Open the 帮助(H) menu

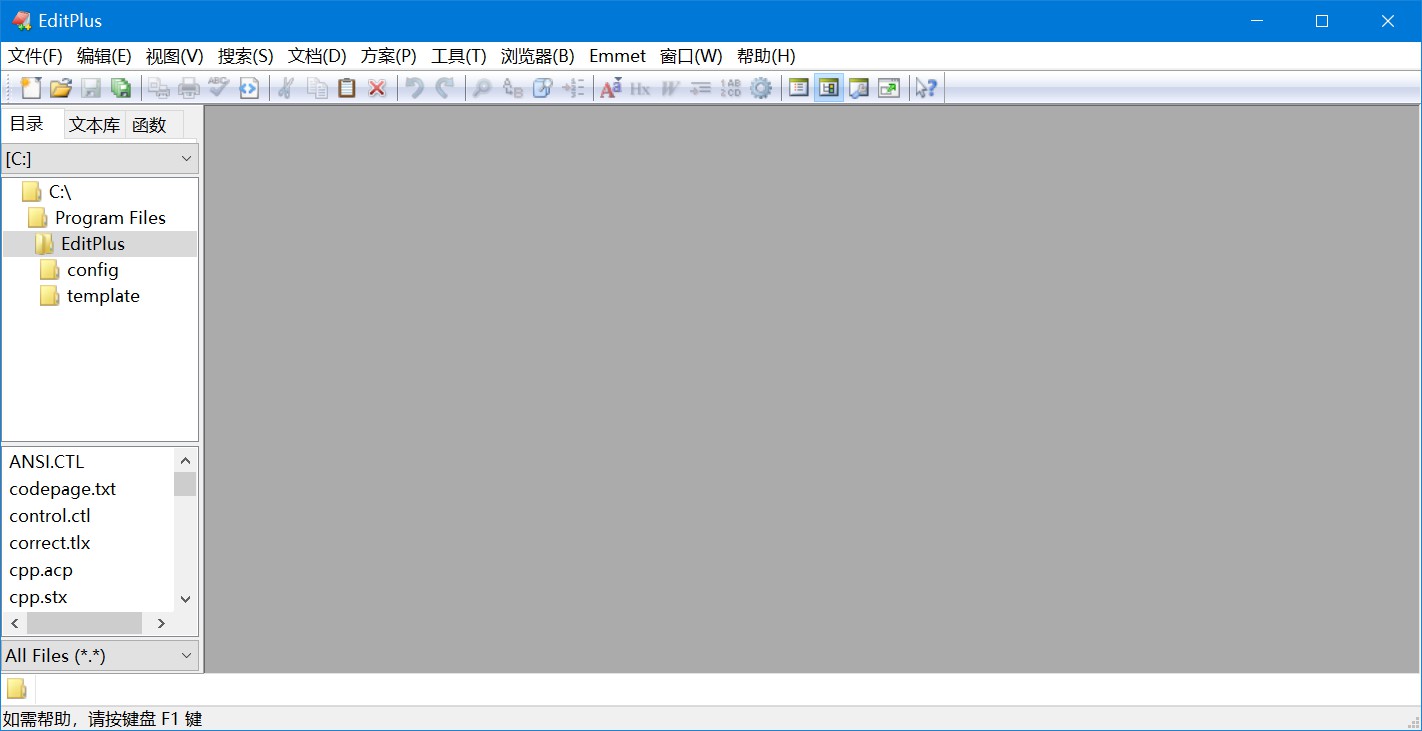(x=766, y=56)
